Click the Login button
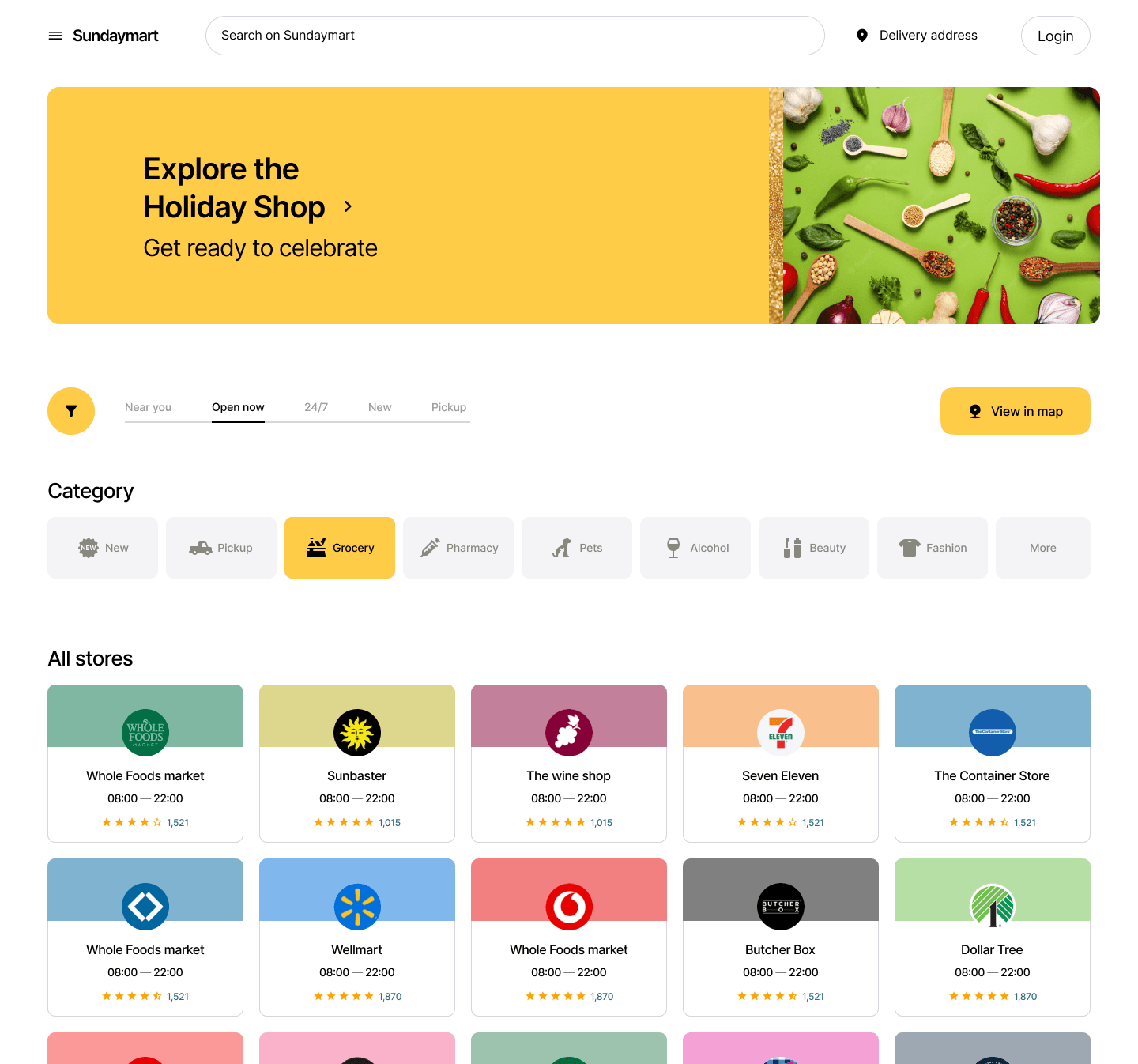1138x1064 pixels. [x=1056, y=36]
